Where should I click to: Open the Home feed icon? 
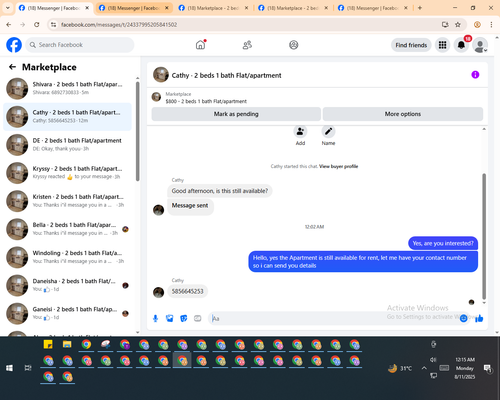click(201, 45)
